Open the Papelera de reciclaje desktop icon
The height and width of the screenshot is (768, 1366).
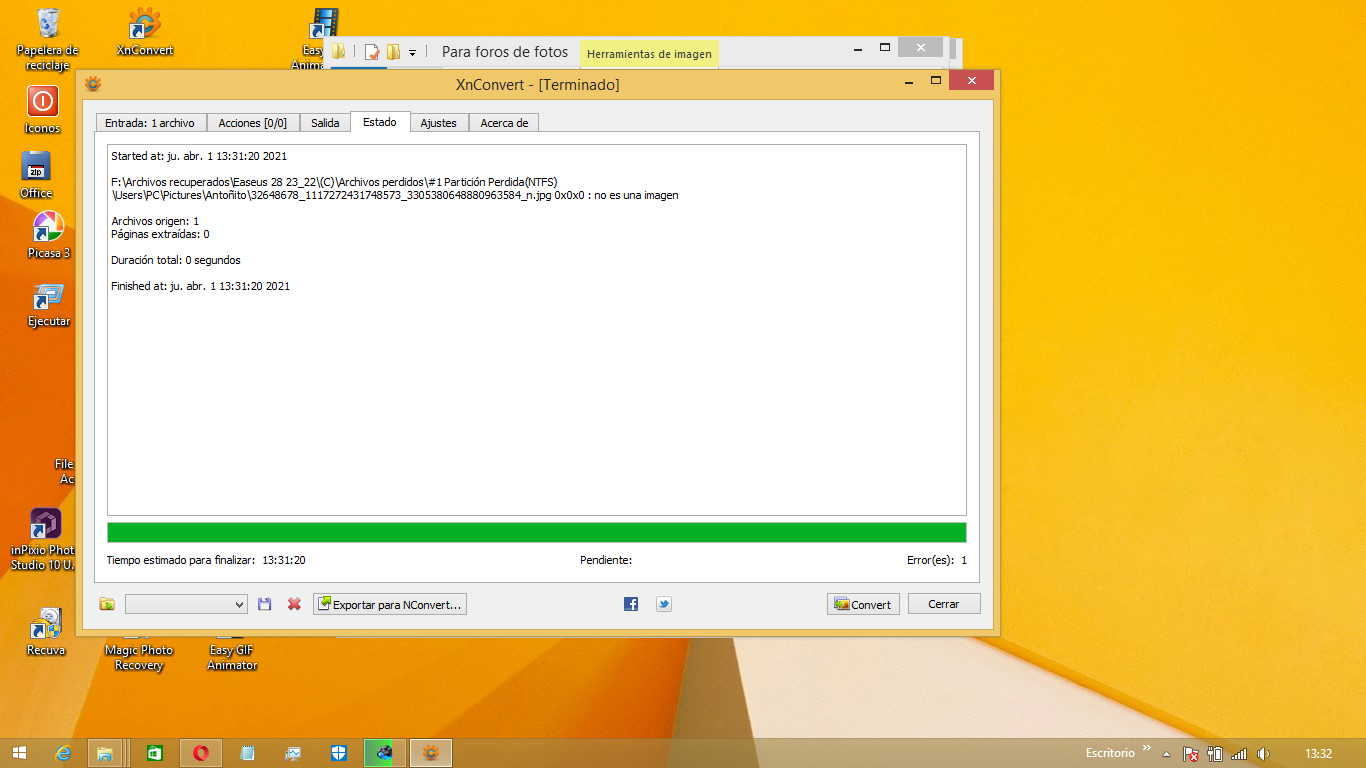pos(47,40)
